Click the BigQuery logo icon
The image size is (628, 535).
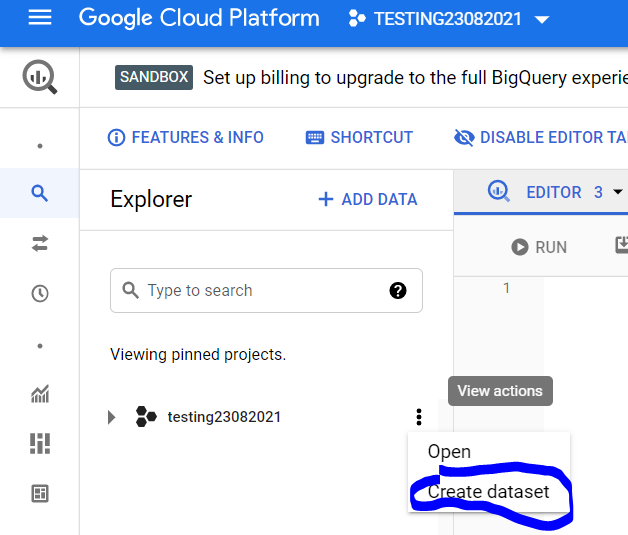(x=40, y=77)
